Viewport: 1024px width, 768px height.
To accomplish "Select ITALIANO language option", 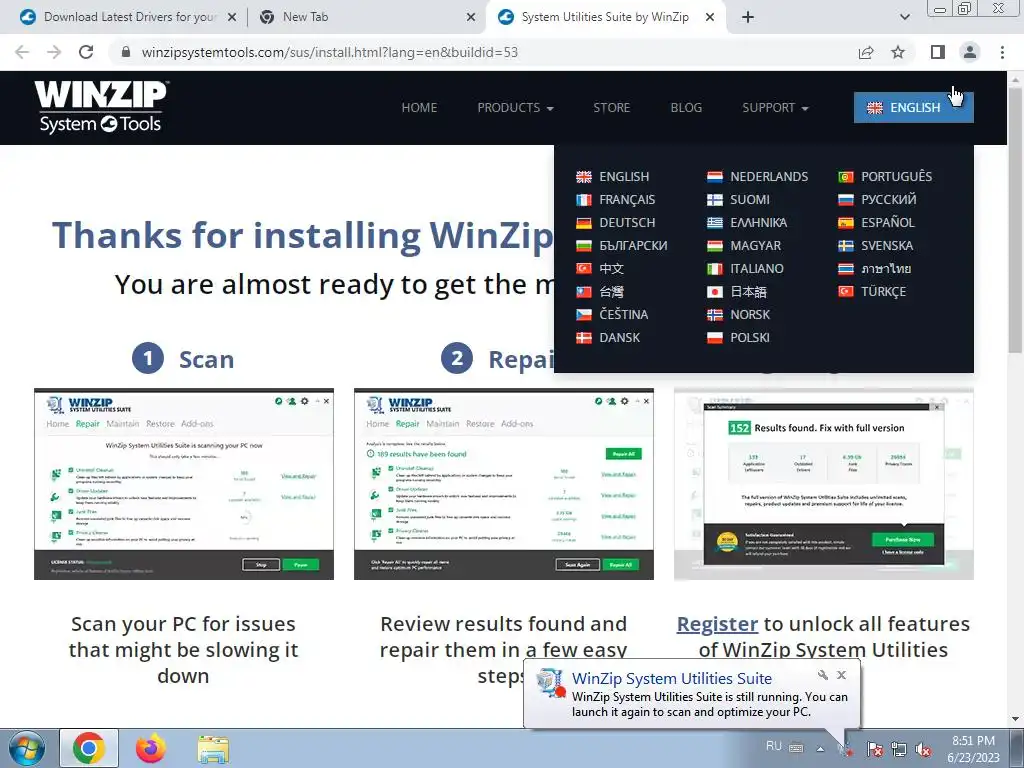I will pyautogui.click(x=745, y=268).
